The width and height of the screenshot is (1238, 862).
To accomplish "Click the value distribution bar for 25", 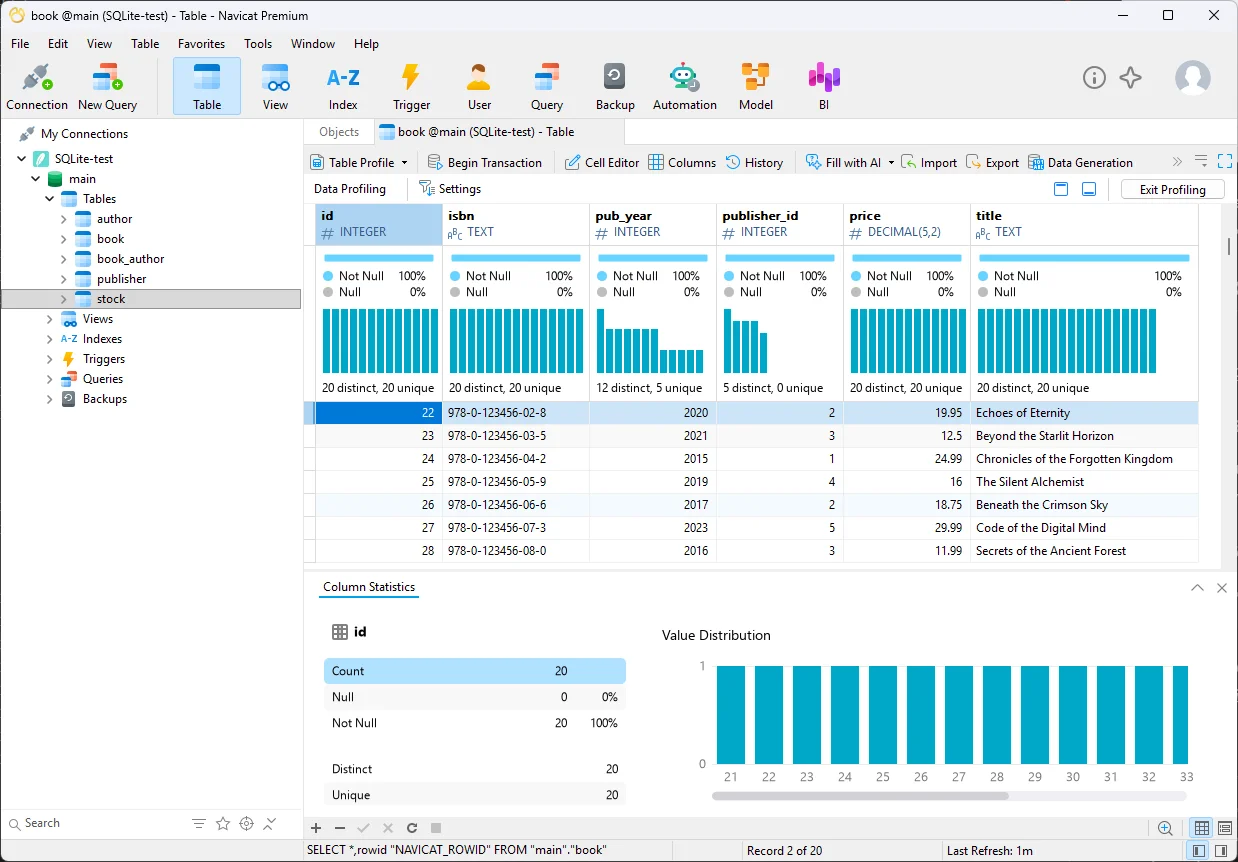I will tap(883, 715).
